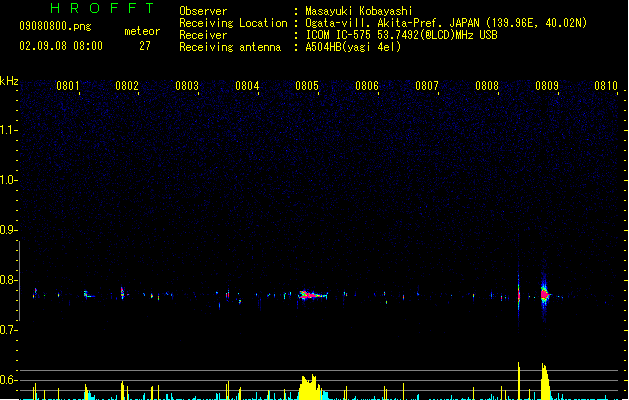Select the ICOM IC-575 receiver text
The height and width of the screenshot is (400, 629).
402,35
